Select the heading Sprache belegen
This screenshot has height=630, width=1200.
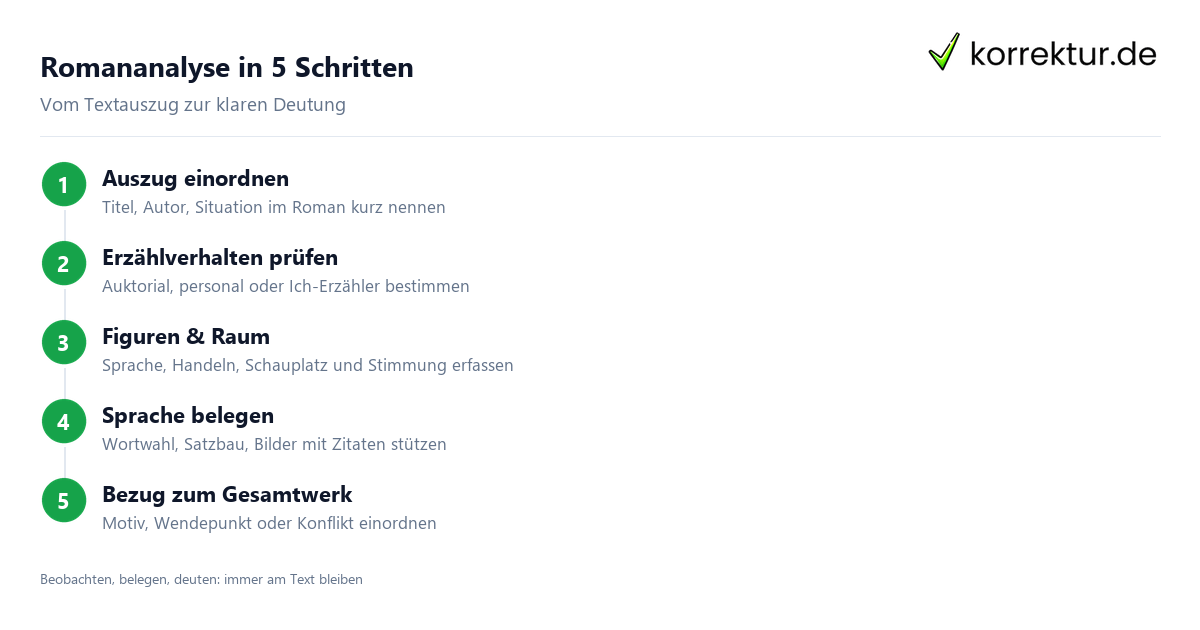pyautogui.click(x=188, y=416)
